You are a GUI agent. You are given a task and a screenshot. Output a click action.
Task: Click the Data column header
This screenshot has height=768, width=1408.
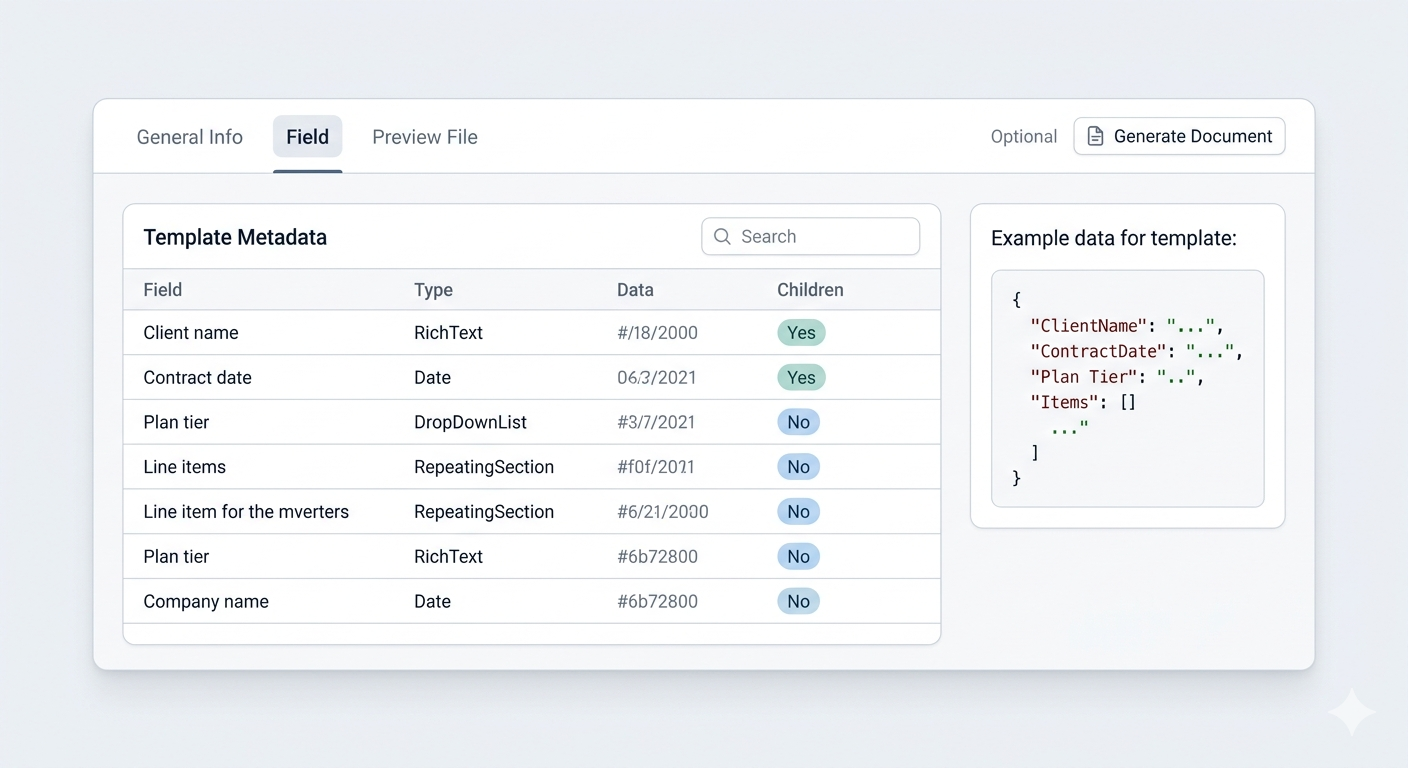pyautogui.click(x=635, y=290)
